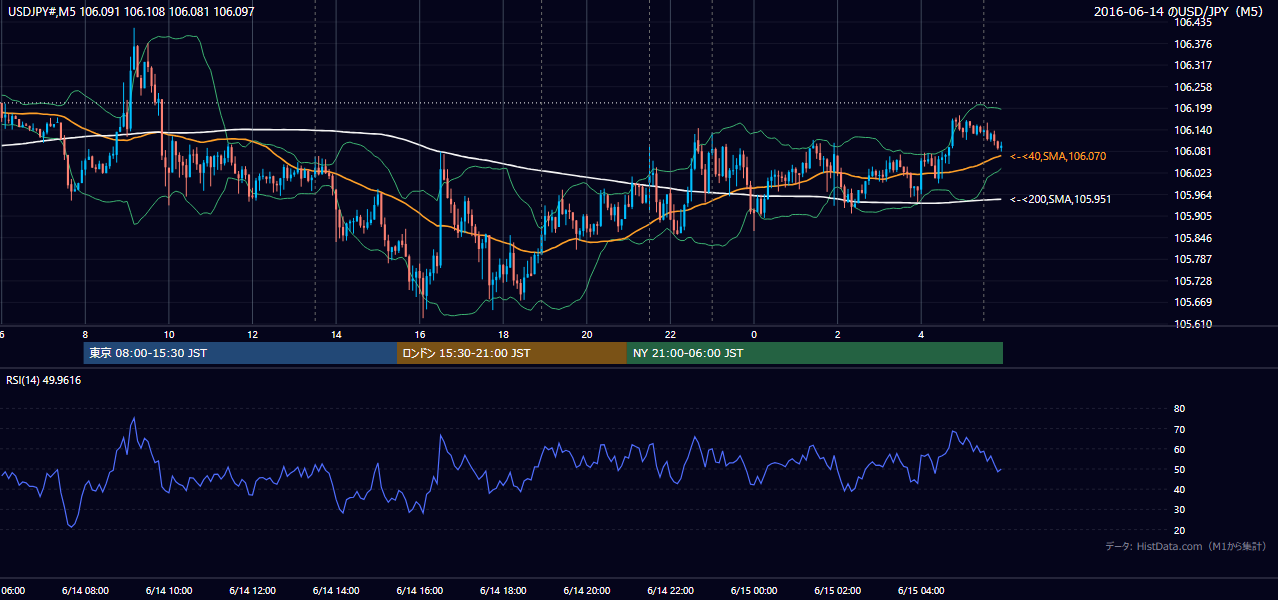Select the NY 21:00-06:00 JST session bar

pos(815,353)
